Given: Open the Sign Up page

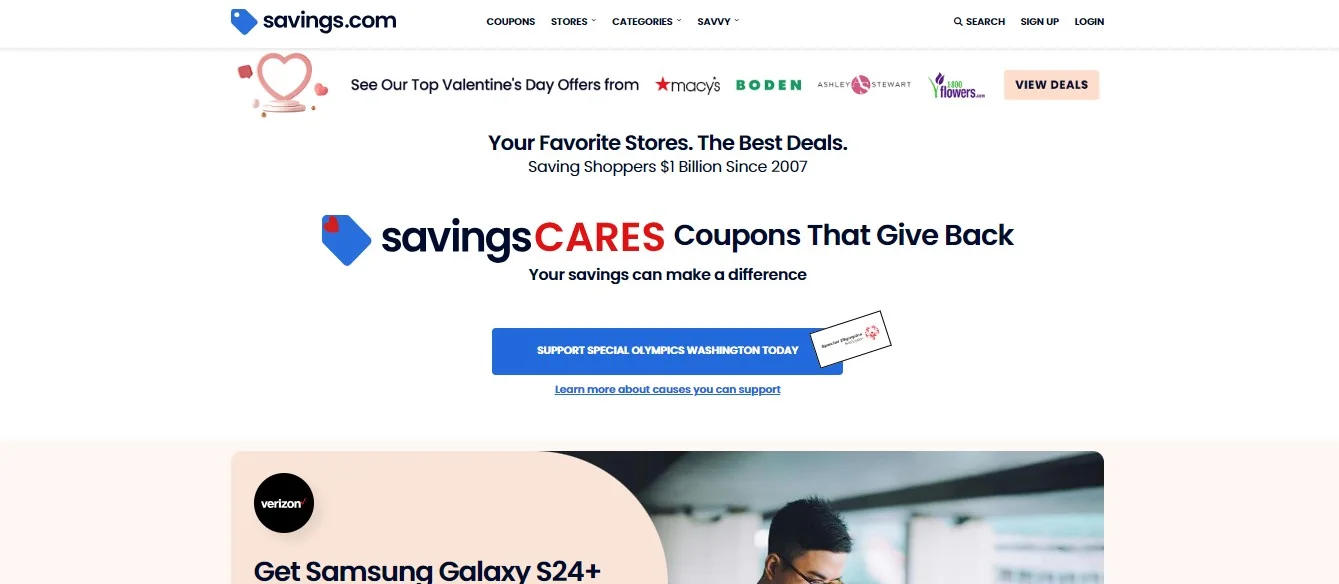Looking at the screenshot, I should 1040,21.
